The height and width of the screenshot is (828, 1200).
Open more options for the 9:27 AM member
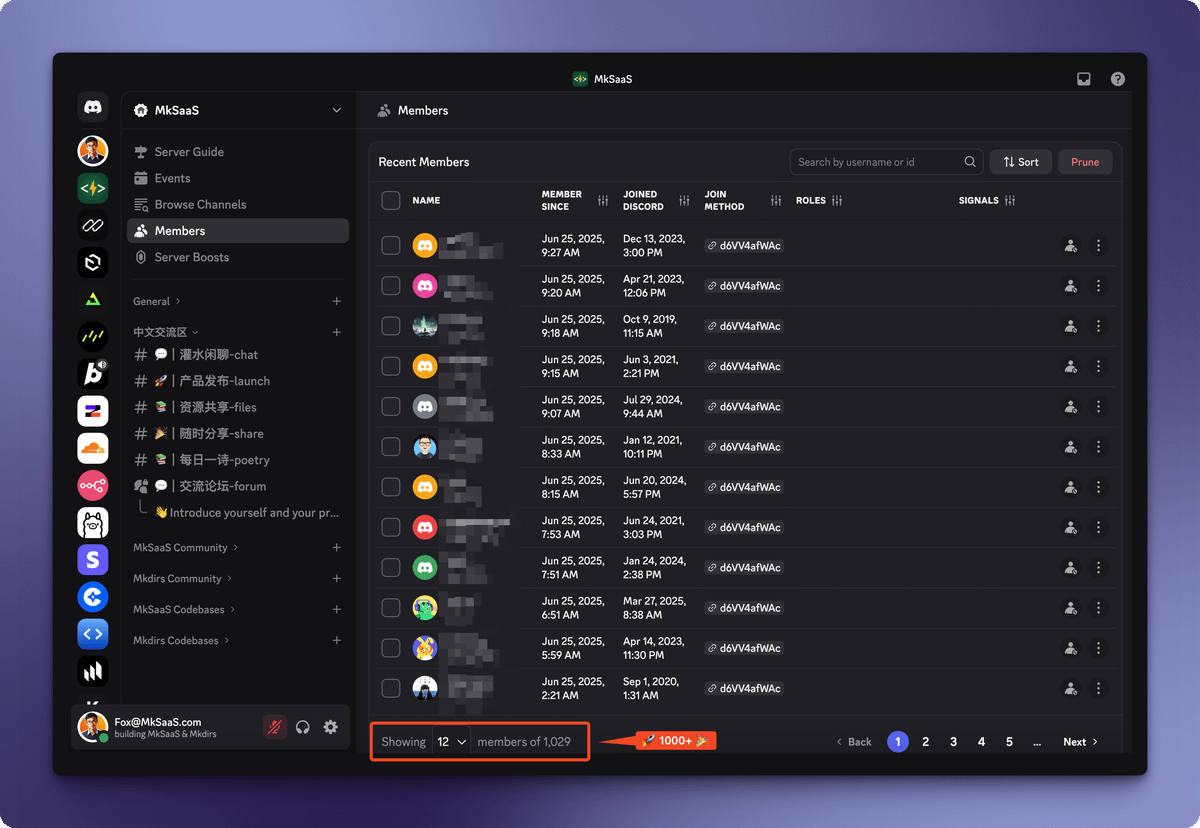pos(1099,245)
